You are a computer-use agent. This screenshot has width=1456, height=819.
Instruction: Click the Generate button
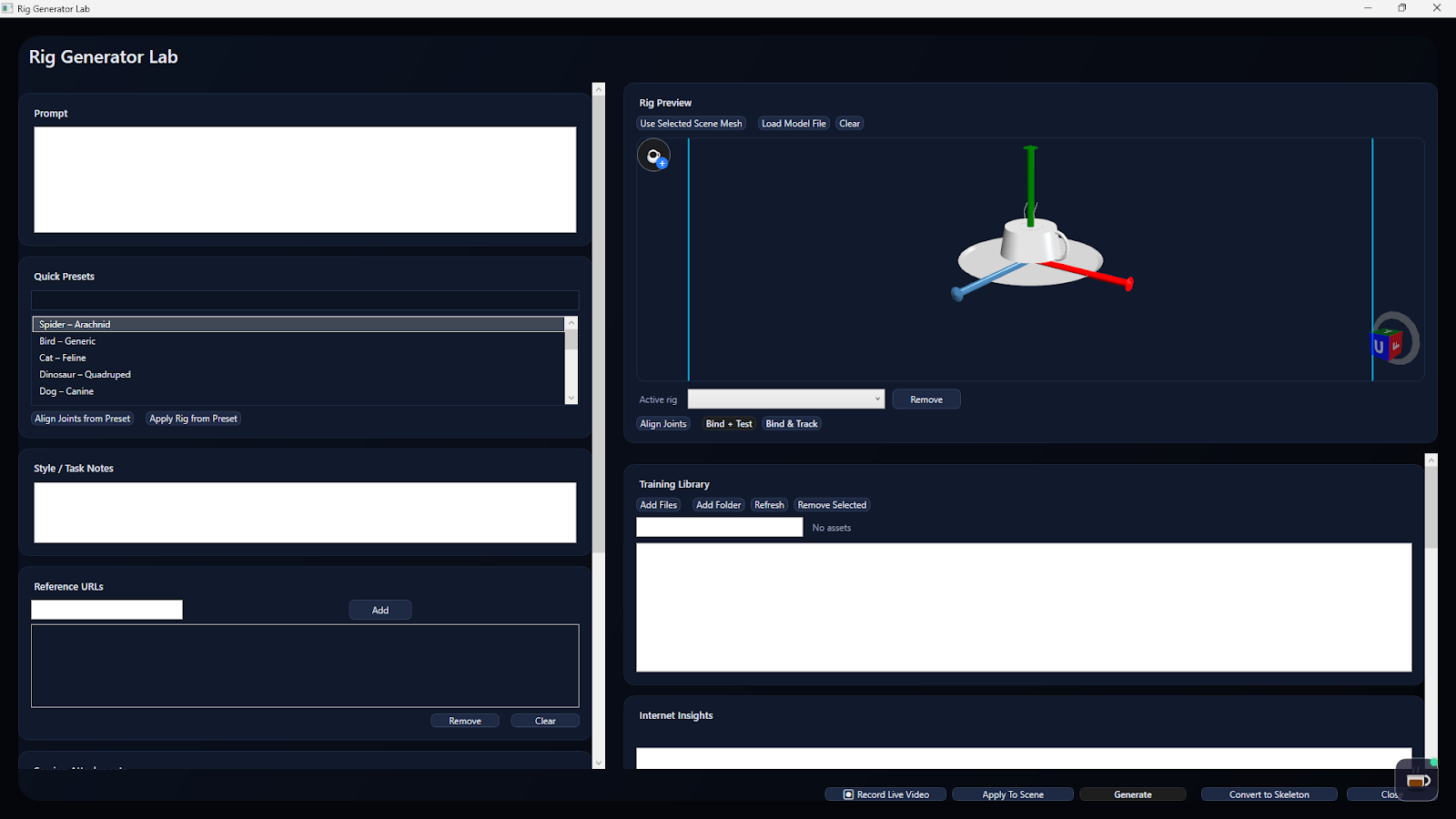pyautogui.click(x=1132, y=794)
